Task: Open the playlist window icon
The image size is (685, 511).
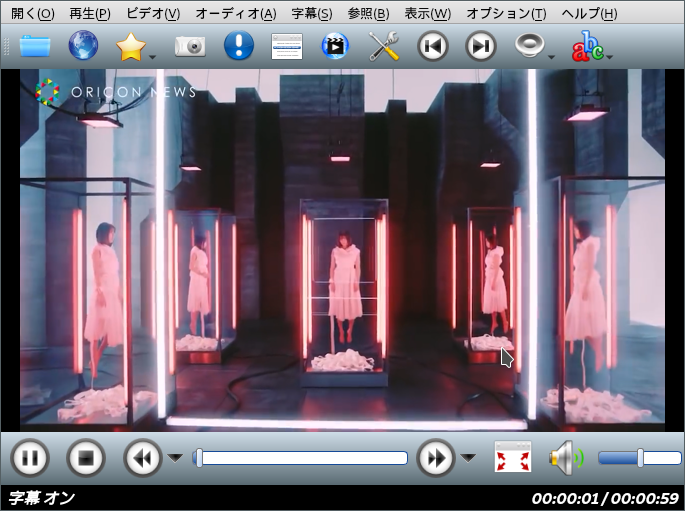Action: pos(287,46)
